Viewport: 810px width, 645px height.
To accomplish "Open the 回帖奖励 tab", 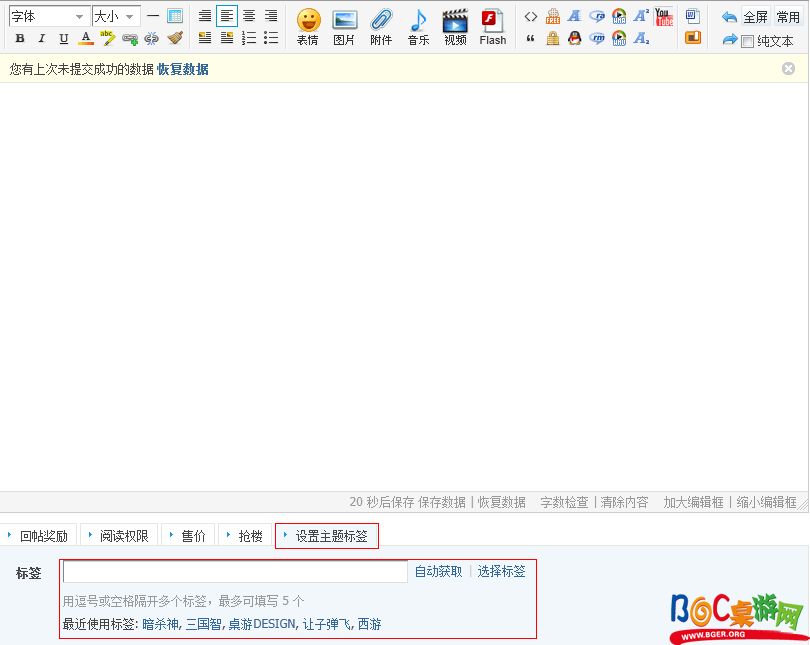I will click(x=38, y=536).
